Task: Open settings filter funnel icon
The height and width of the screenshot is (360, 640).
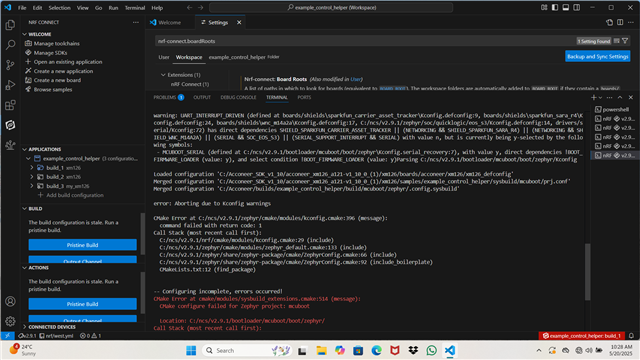Action: [x=625, y=41]
